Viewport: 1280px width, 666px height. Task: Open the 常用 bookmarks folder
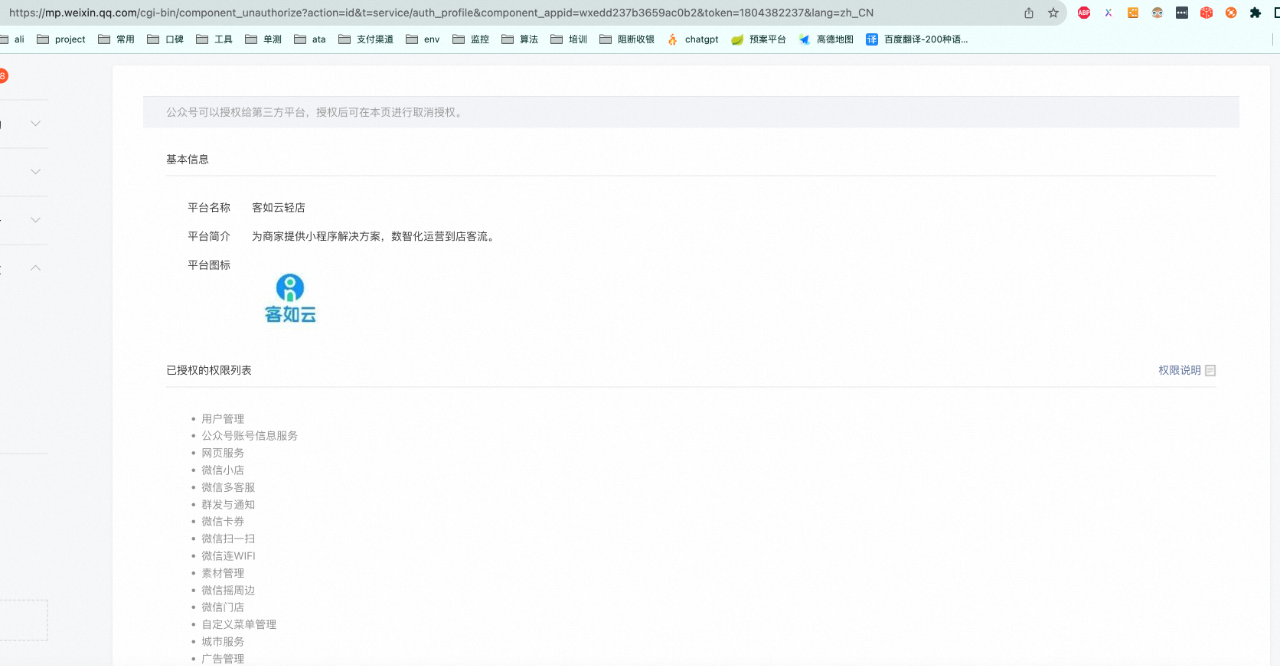(116, 40)
